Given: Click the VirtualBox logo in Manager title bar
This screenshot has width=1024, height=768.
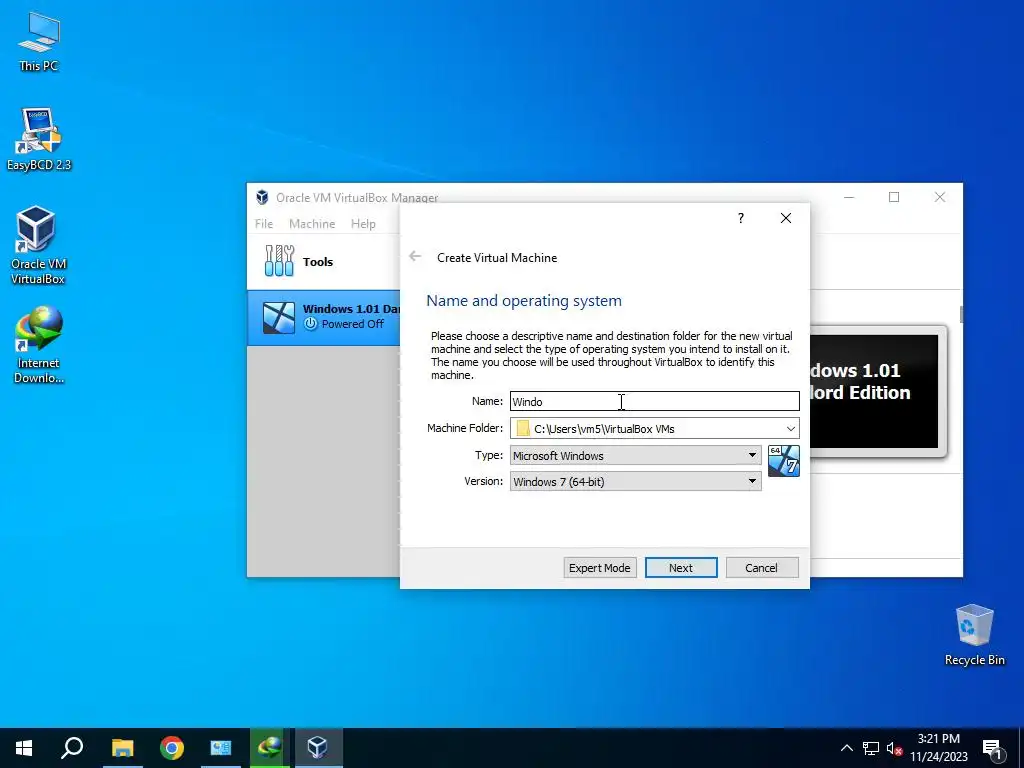Looking at the screenshot, I should click(262, 197).
